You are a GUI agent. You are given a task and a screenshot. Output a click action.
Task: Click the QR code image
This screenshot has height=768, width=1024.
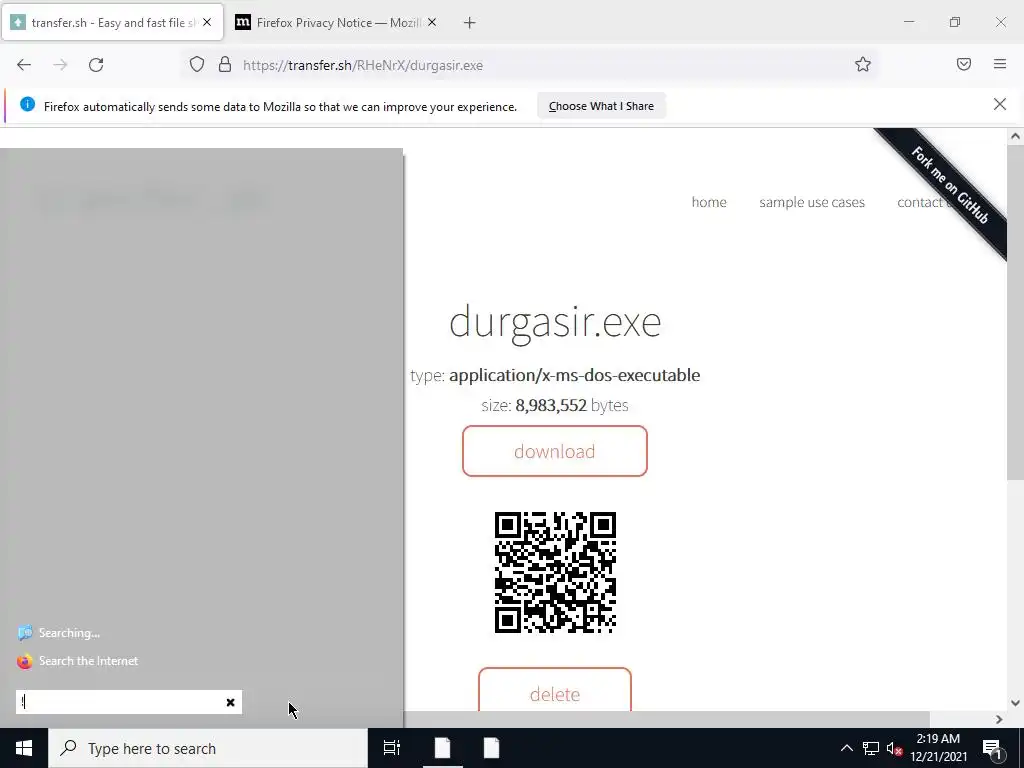click(555, 572)
